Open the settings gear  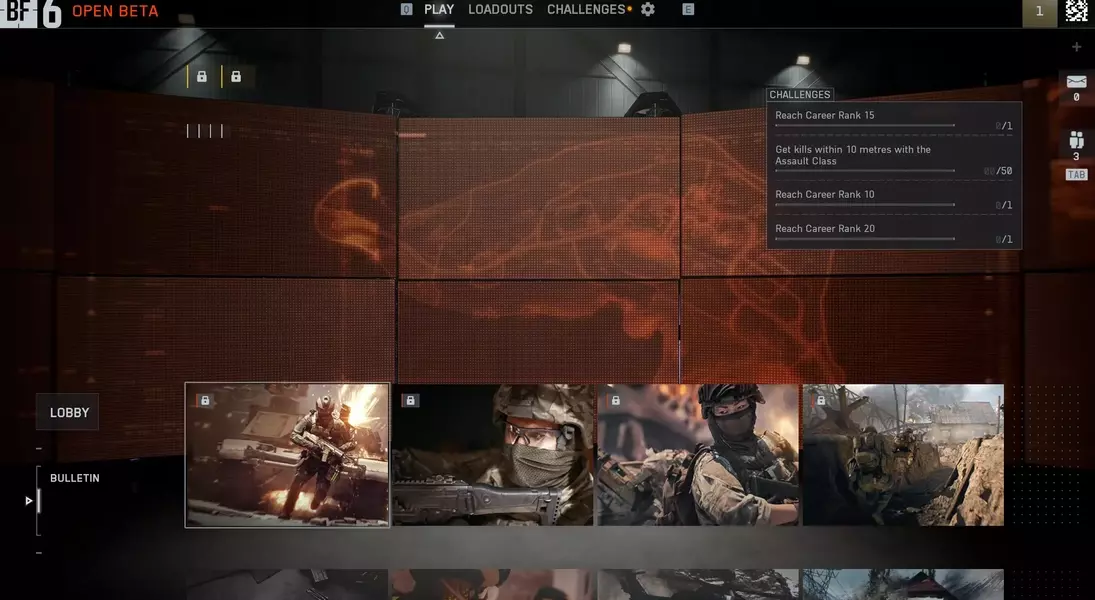(648, 9)
